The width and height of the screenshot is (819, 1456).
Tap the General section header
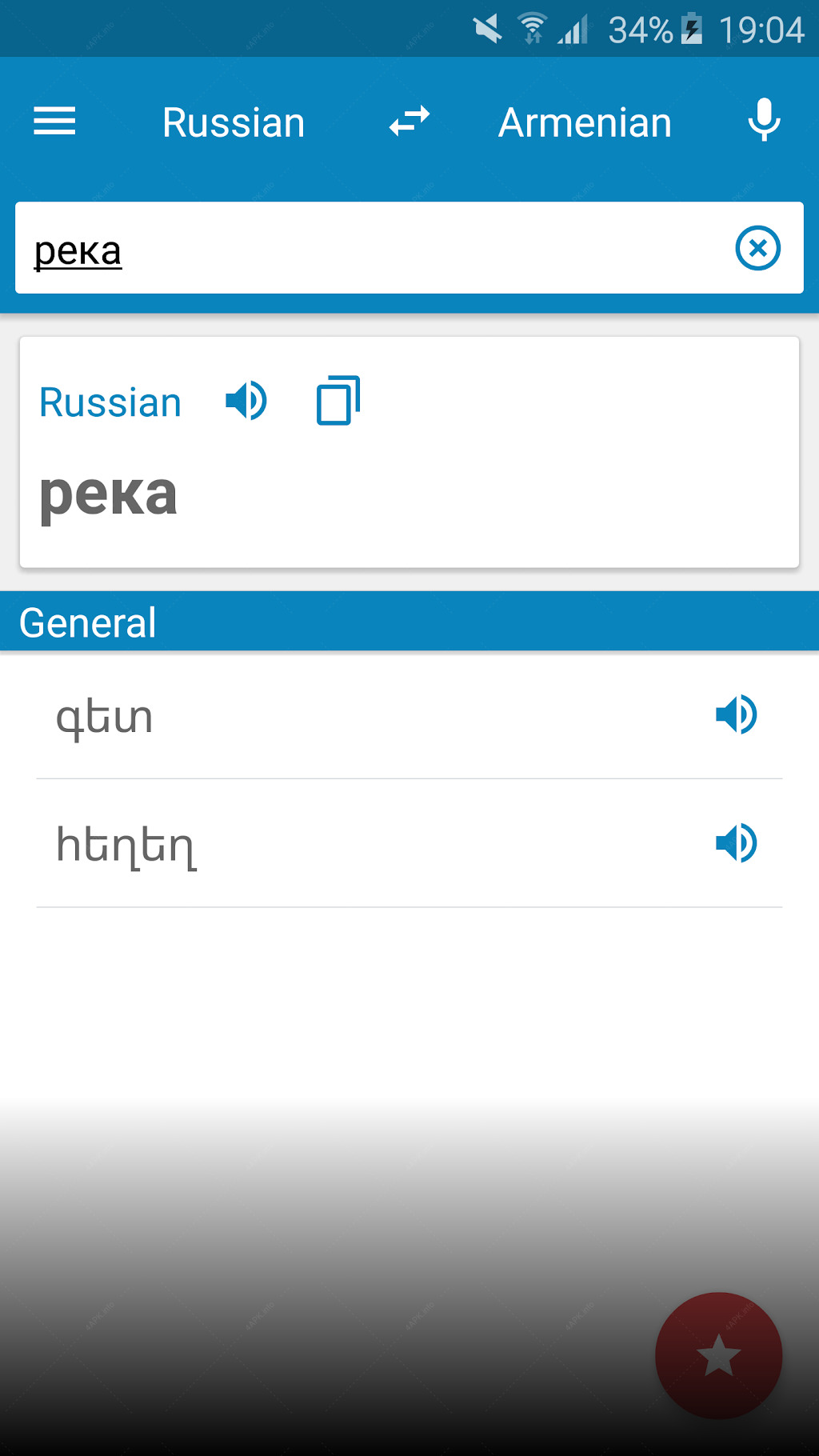point(409,622)
